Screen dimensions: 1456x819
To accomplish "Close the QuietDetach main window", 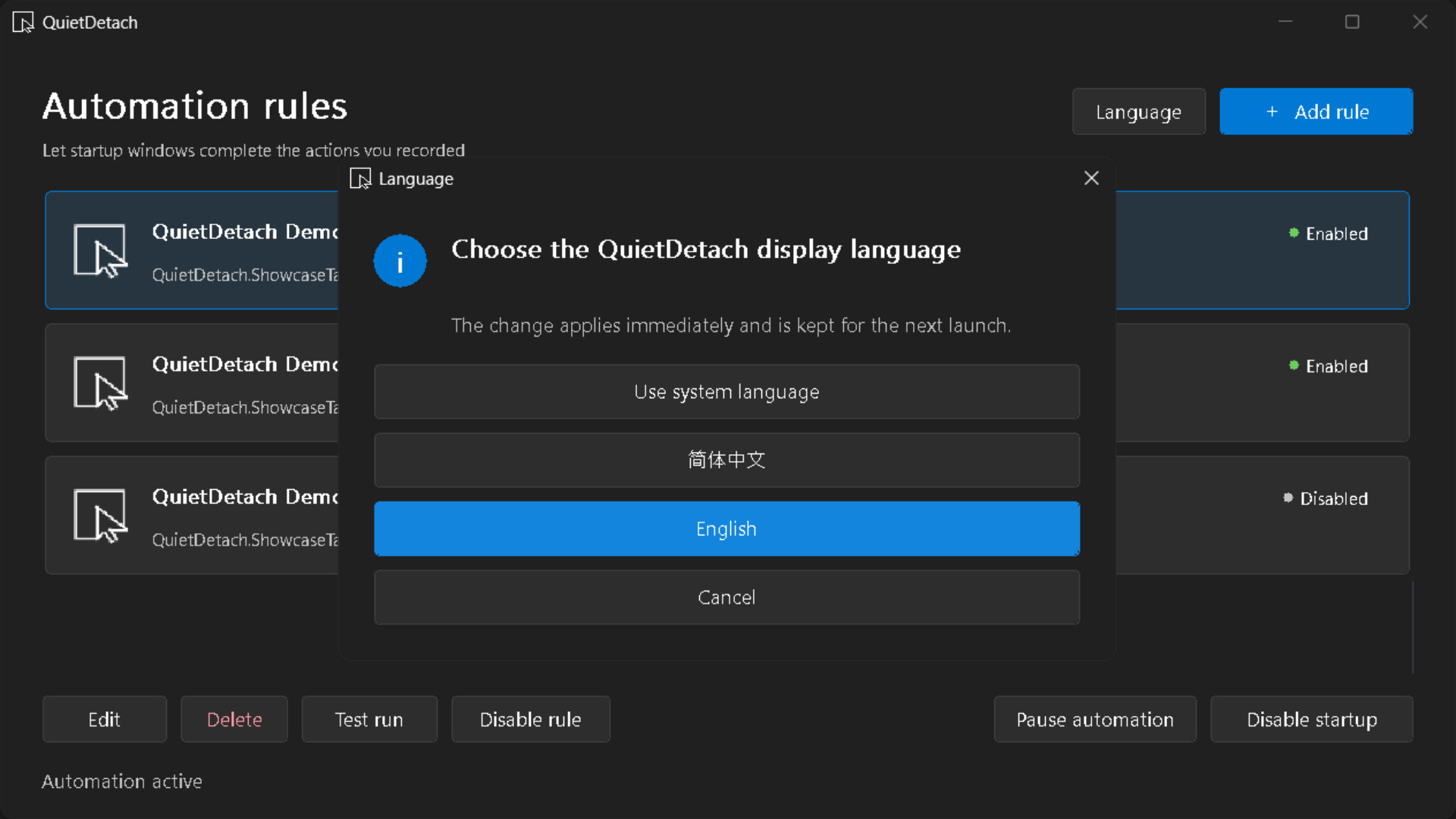I will 1420,22.
